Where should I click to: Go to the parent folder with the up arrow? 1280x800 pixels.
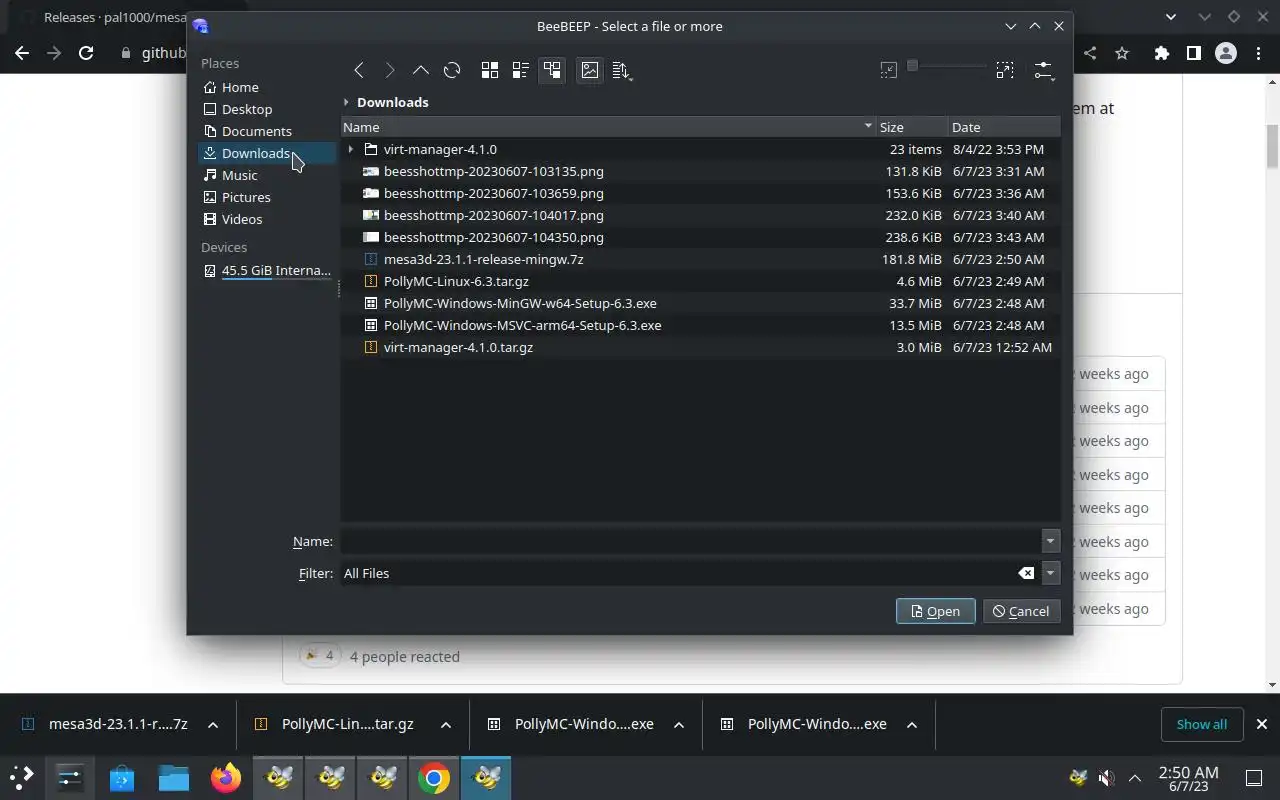pyautogui.click(x=421, y=70)
